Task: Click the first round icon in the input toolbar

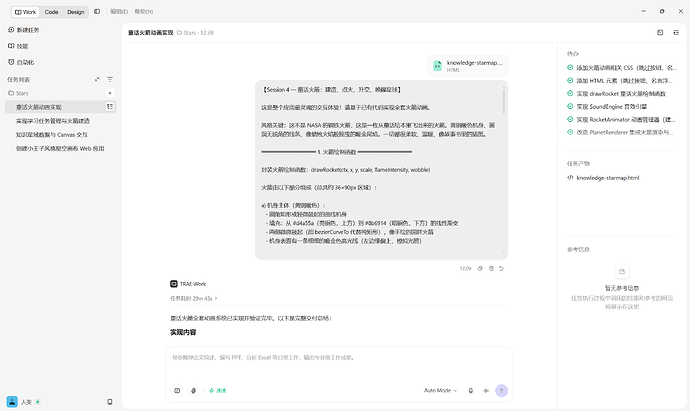Action: pyautogui.click(x=177, y=390)
